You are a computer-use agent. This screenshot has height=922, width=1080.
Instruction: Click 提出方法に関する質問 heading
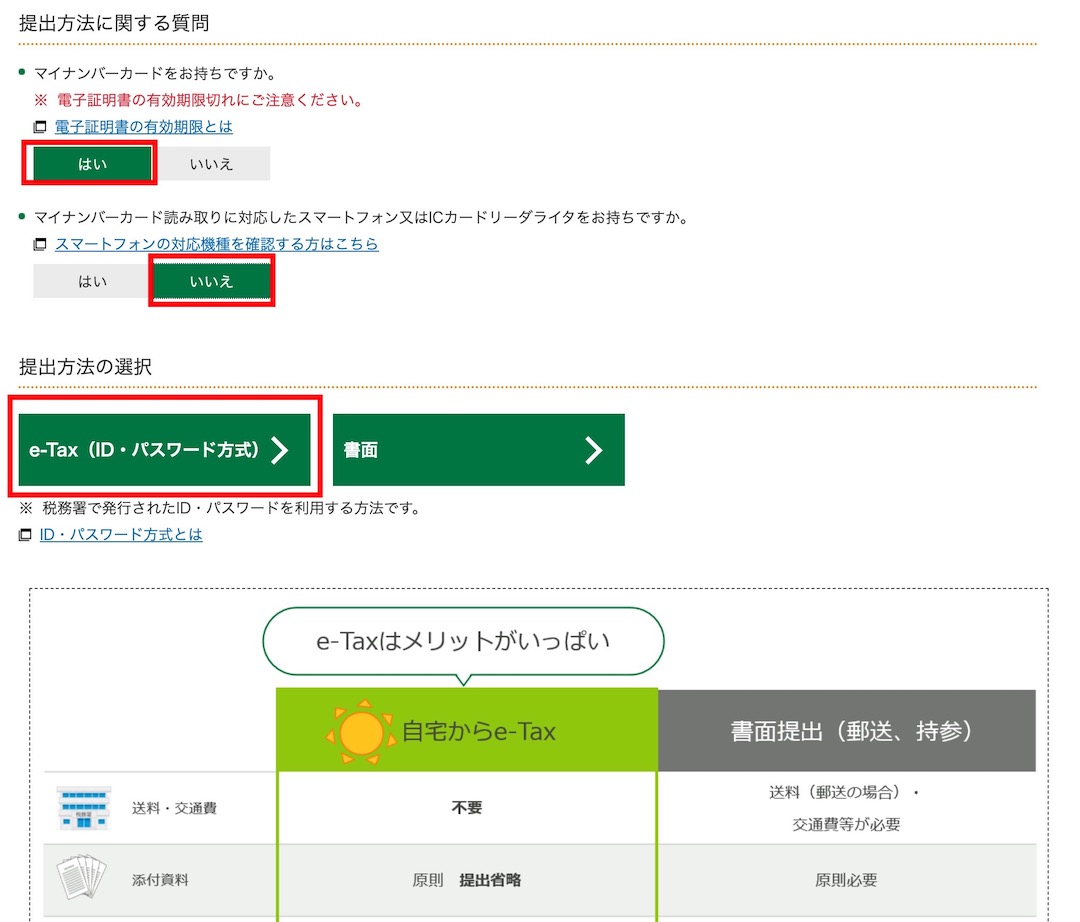tap(114, 23)
